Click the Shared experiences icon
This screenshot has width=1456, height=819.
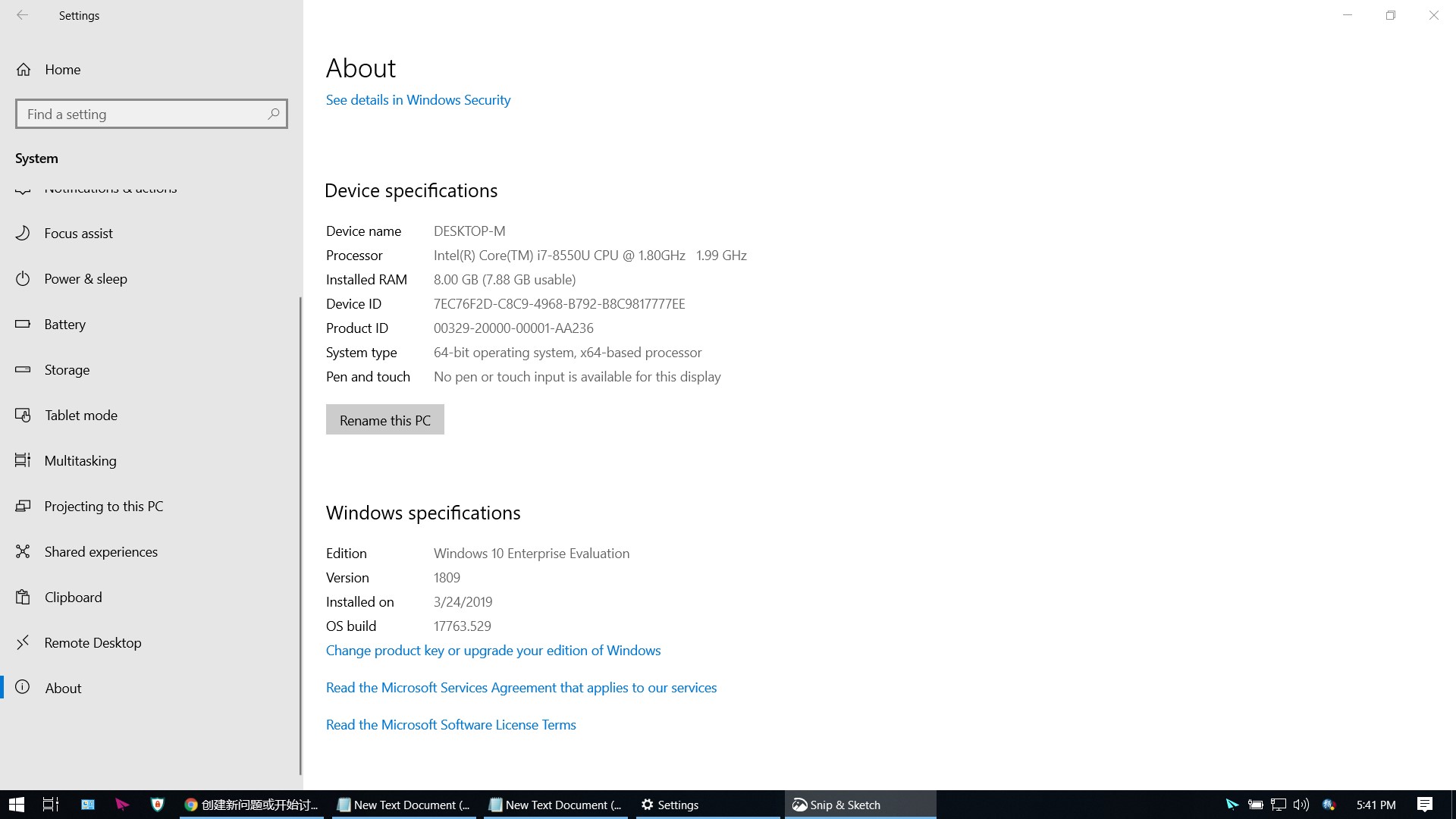coord(23,551)
